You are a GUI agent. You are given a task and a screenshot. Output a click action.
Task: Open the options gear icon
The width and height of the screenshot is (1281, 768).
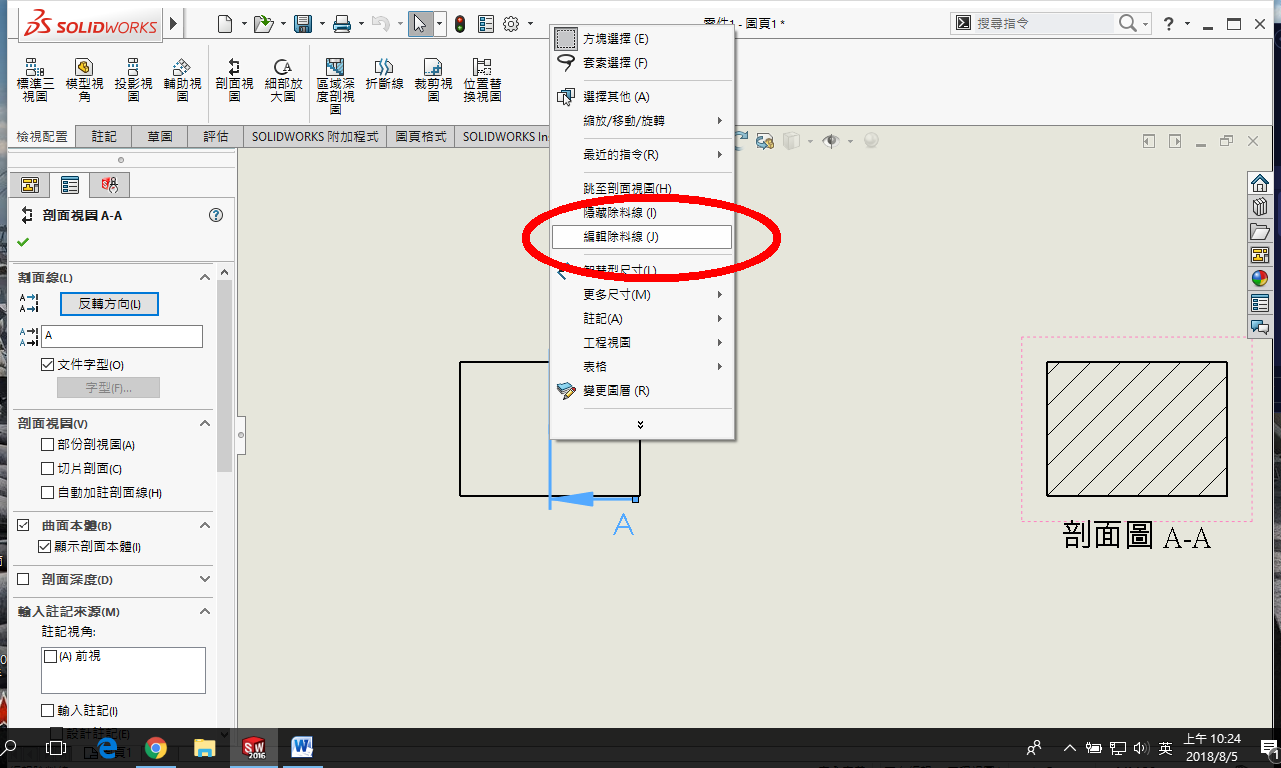[x=511, y=23]
